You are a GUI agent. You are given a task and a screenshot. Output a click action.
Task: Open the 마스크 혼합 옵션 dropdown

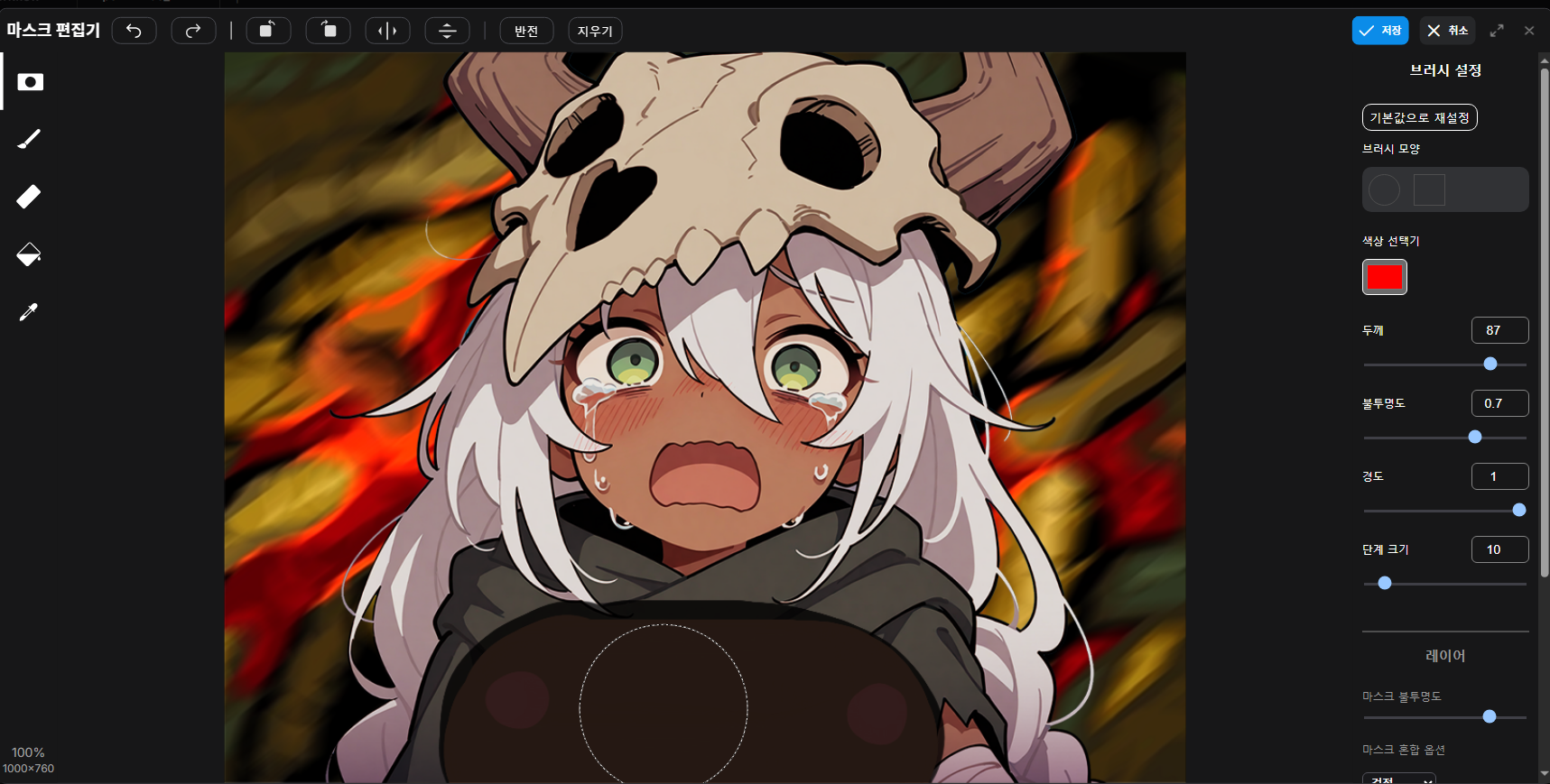[x=1398, y=779]
